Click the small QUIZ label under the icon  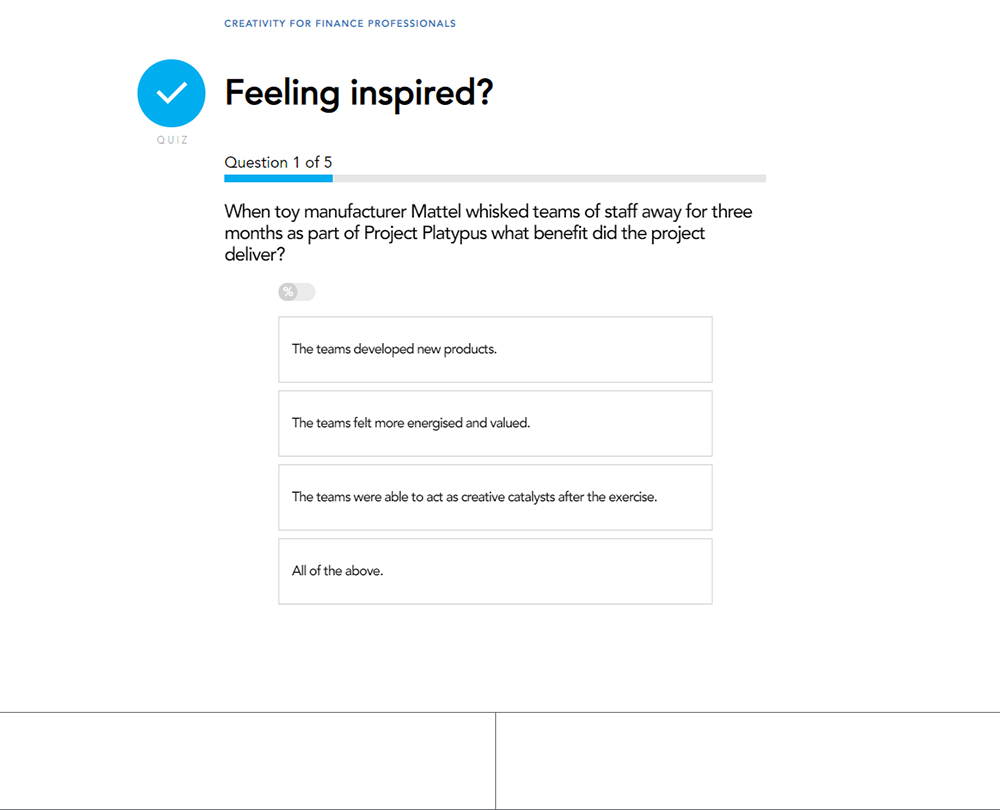tap(172, 140)
